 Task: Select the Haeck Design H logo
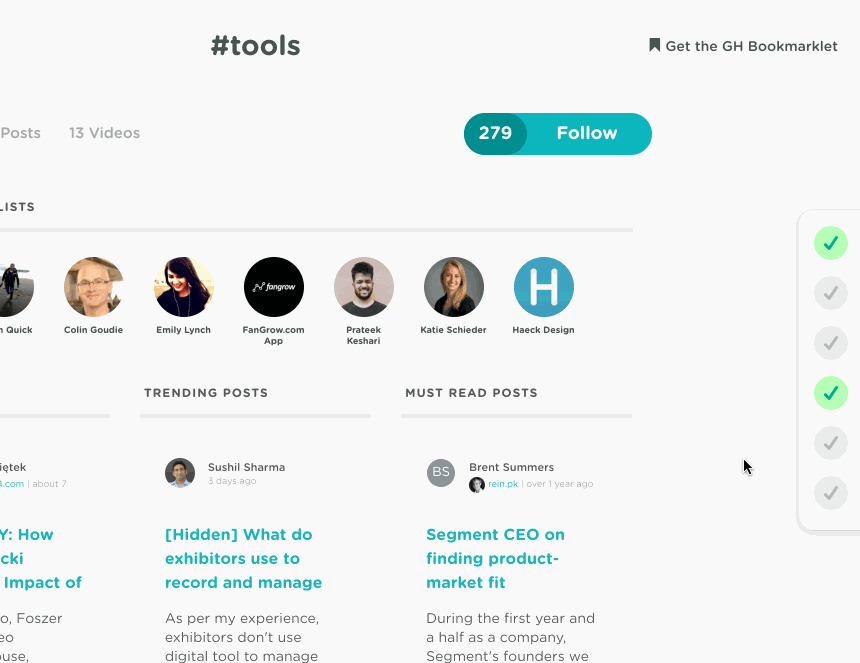(x=543, y=287)
